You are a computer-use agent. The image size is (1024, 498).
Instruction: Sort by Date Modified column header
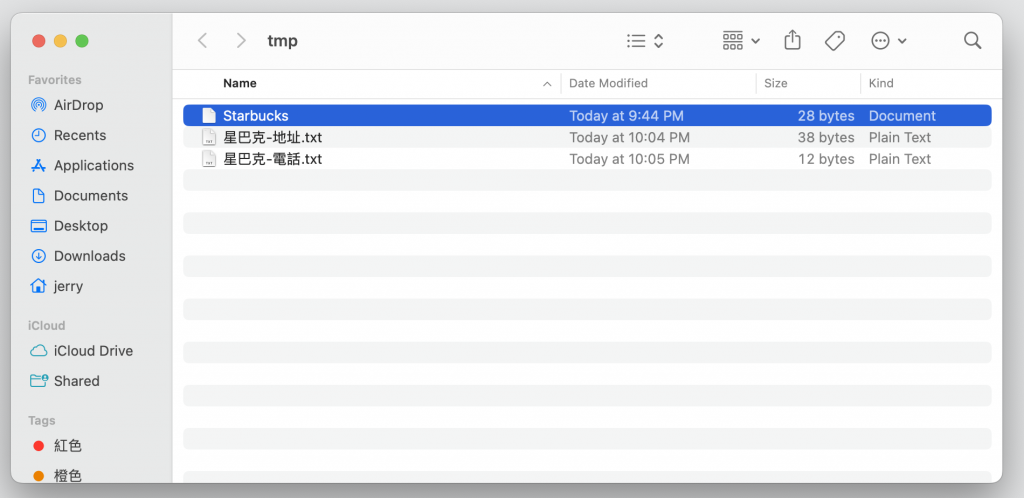pyautogui.click(x=608, y=83)
